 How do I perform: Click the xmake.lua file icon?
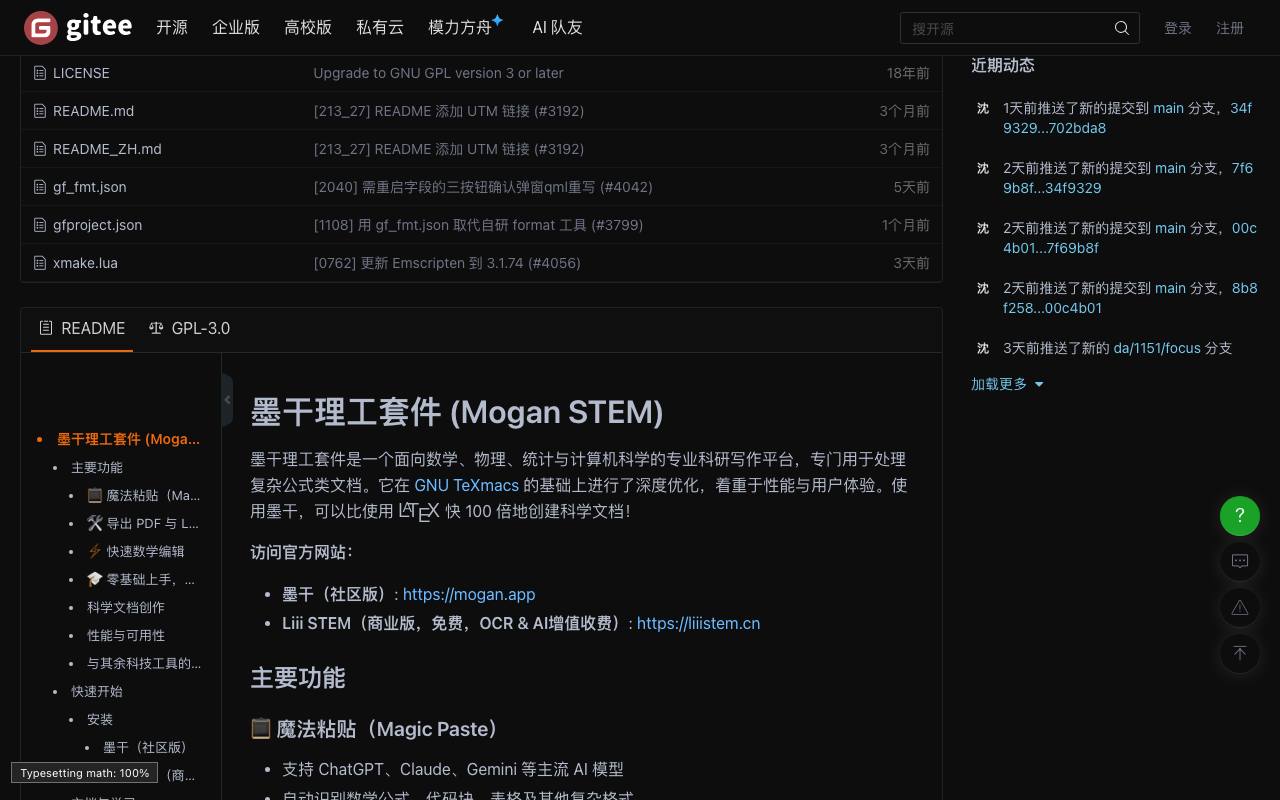point(40,263)
